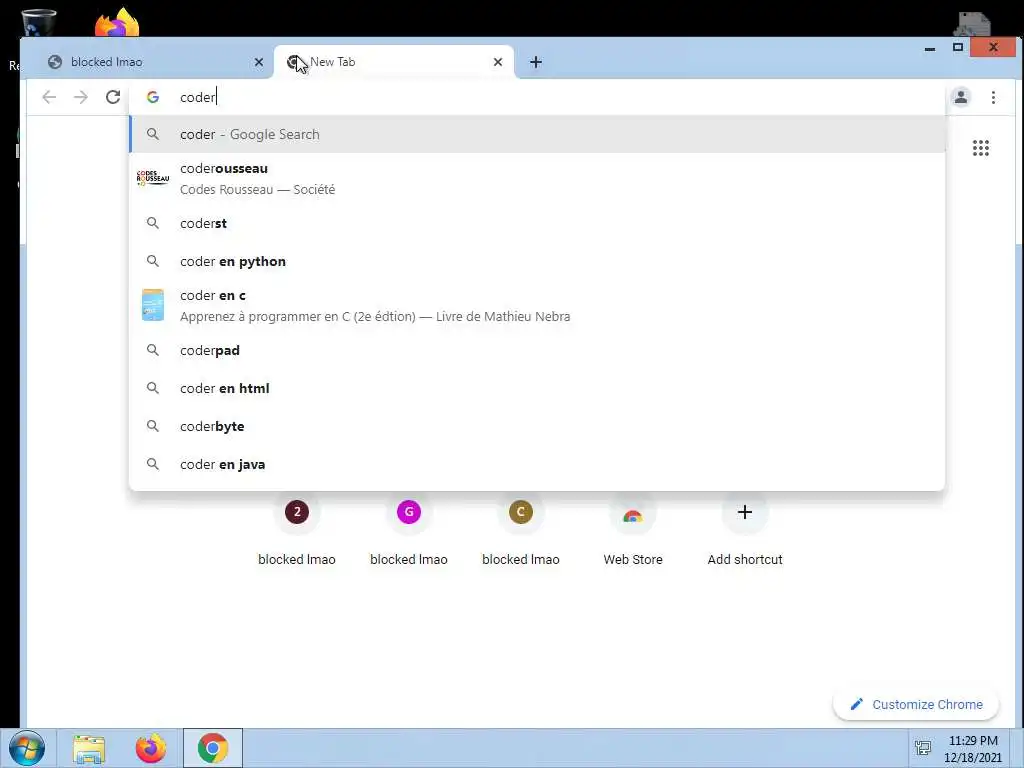
Task: Open the Firefox desktop shortcut icon
Action: point(116,22)
